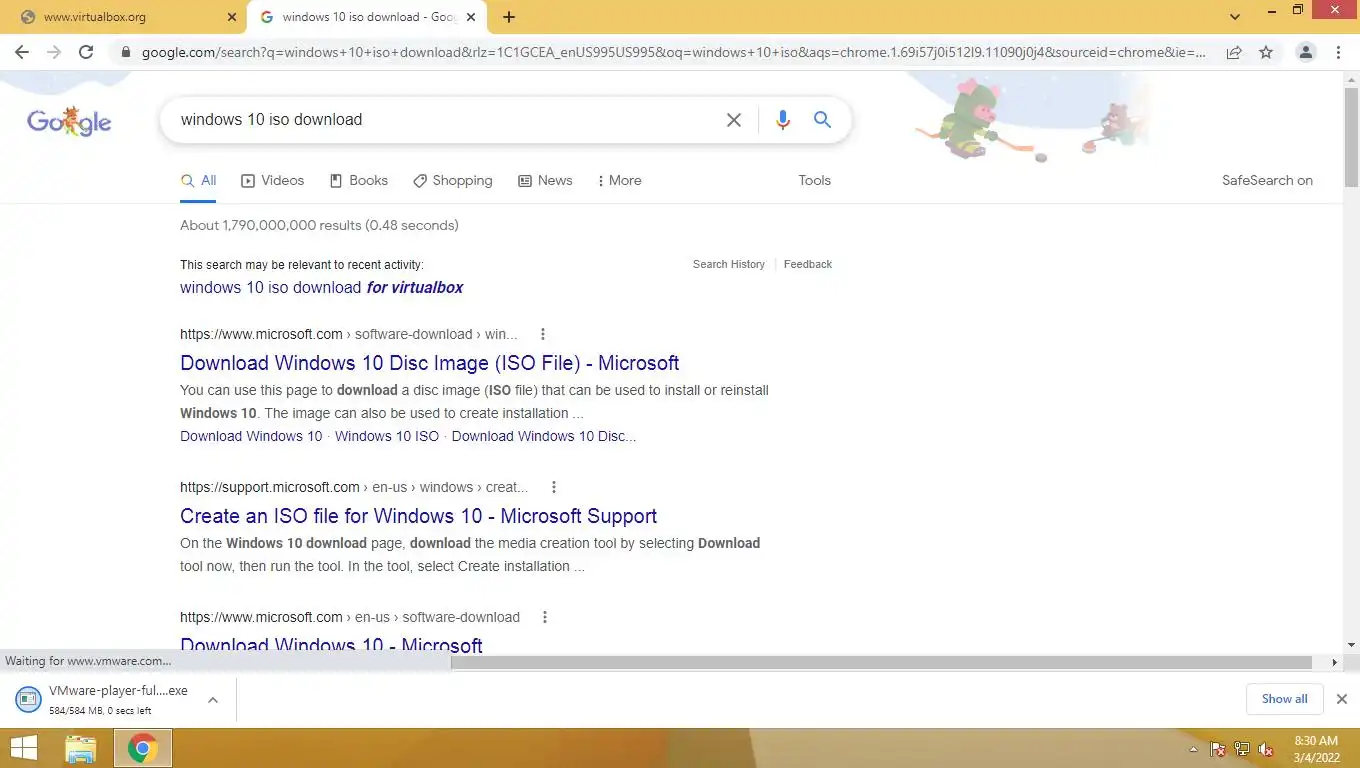Open suggestion windows 10 iso download for virtualbox

[x=321, y=288]
